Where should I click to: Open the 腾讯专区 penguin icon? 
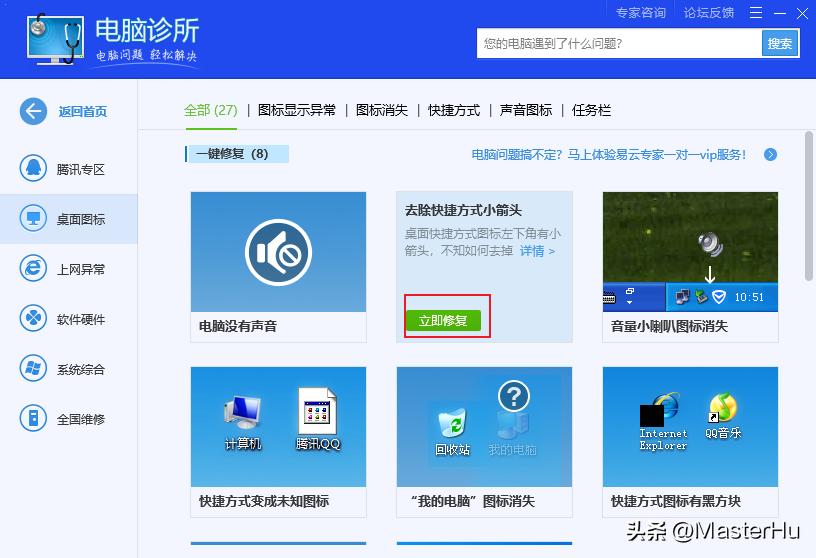tap(33, 169)
